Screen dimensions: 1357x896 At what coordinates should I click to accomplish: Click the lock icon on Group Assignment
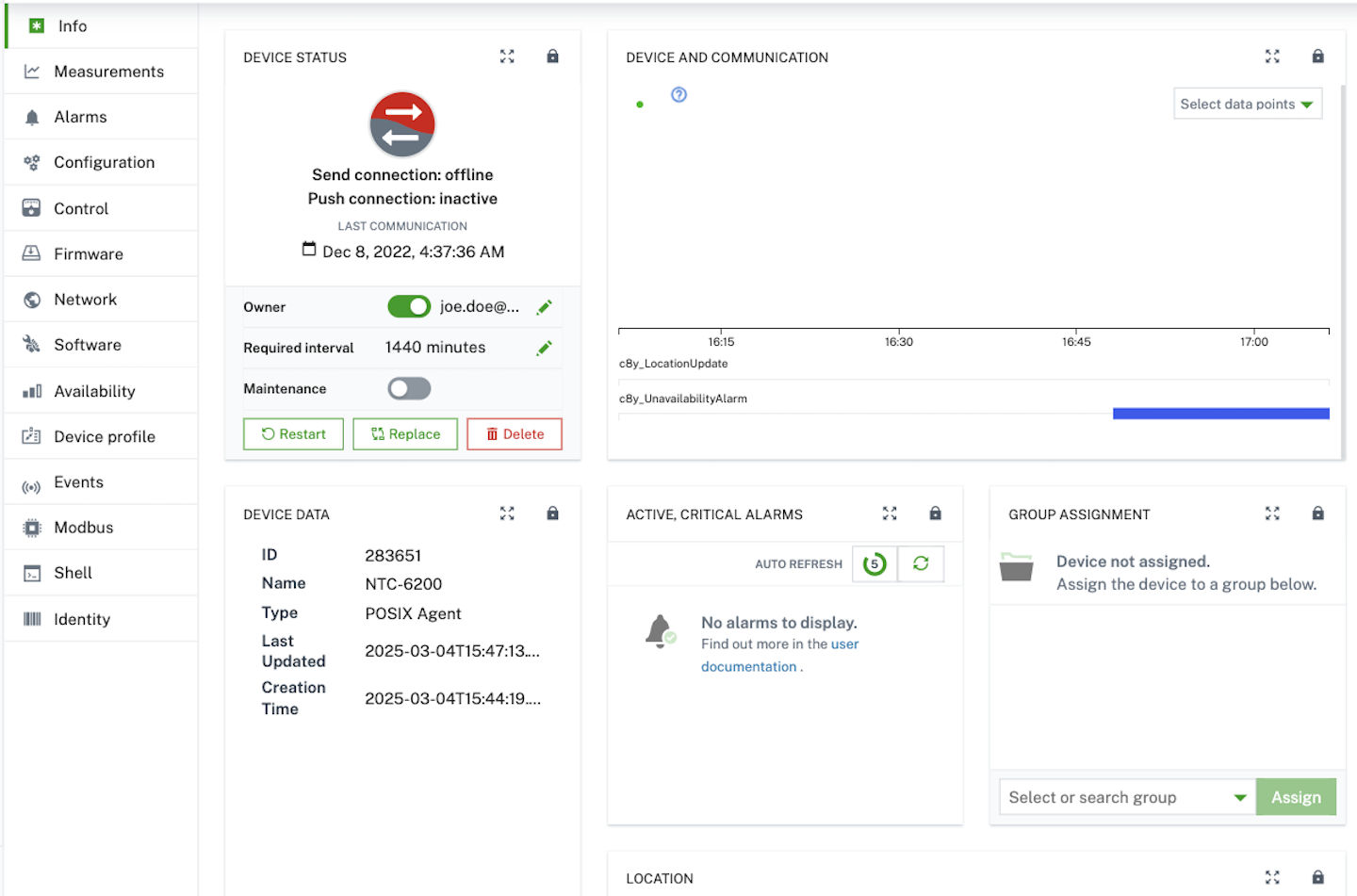pos(1317,513)
